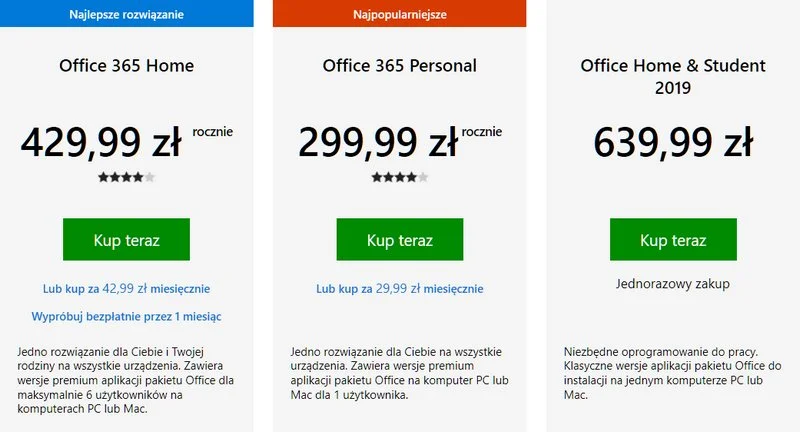This screenshot has height=432, width=800.
Task: Click the Najlepsze rozwiązanie blue banner
Action: [126, 14]
